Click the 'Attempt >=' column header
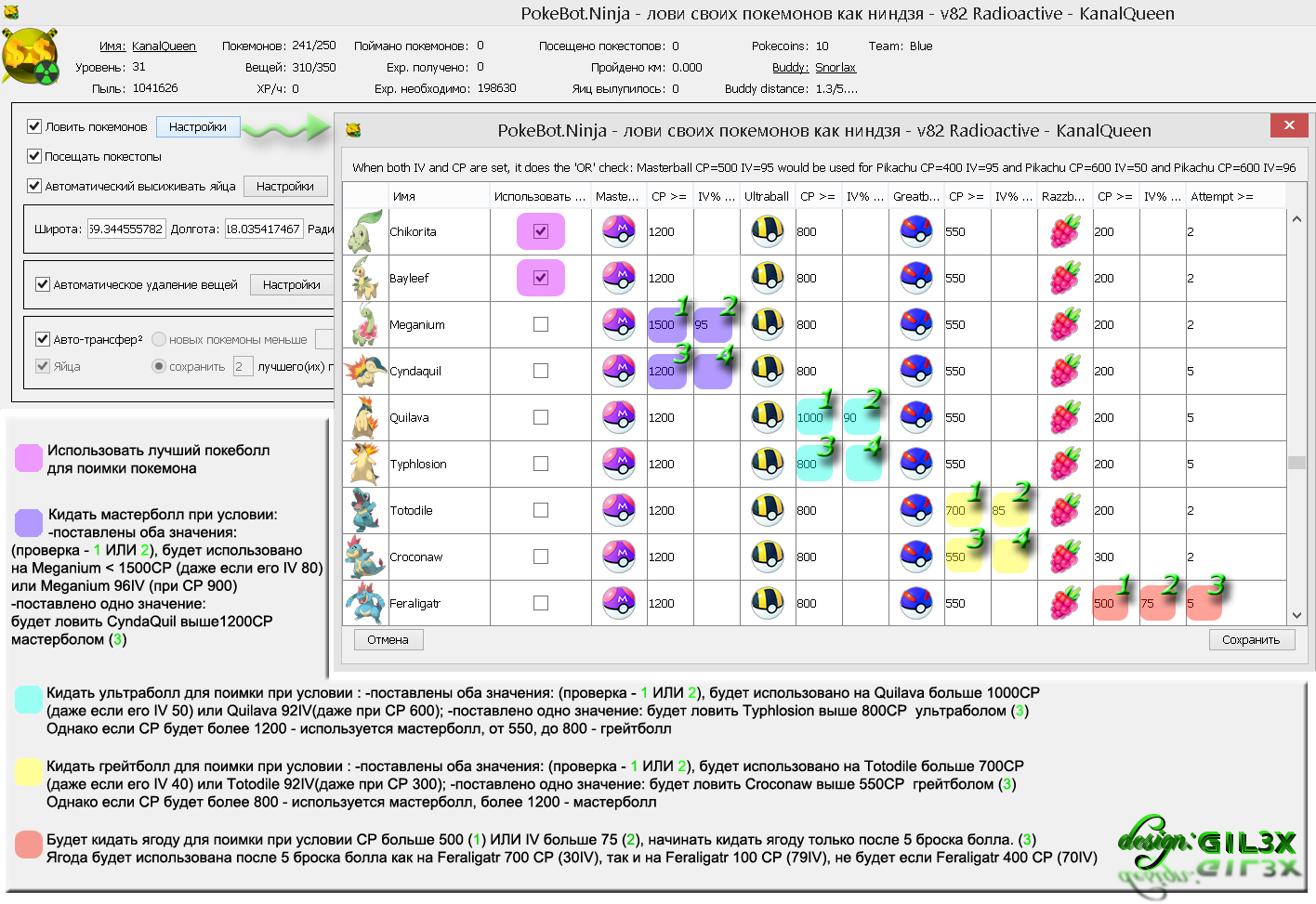The width and height of the screenshot is (1316, 904). coord(1235,196)
